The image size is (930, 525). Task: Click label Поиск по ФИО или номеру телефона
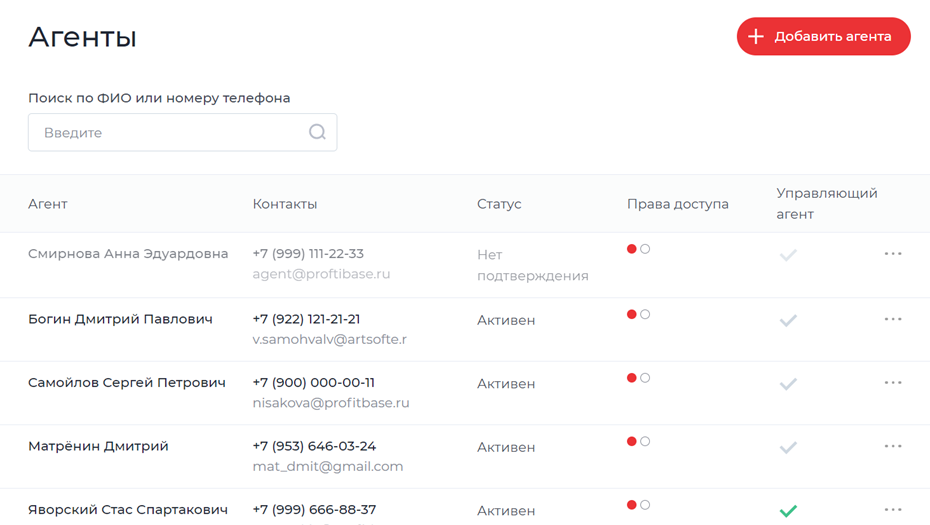pos(159,98)
